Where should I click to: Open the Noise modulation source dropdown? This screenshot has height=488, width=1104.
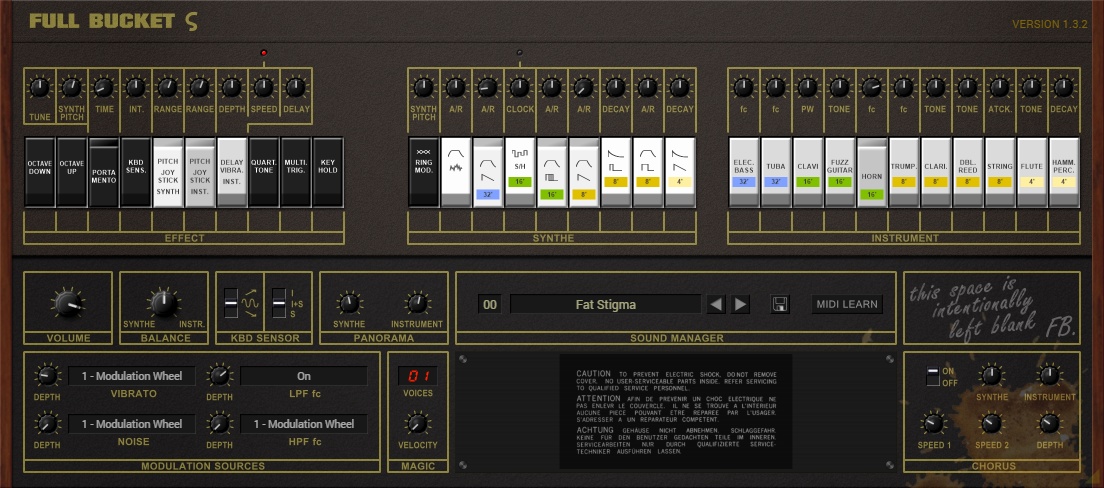tap(132, 424)
